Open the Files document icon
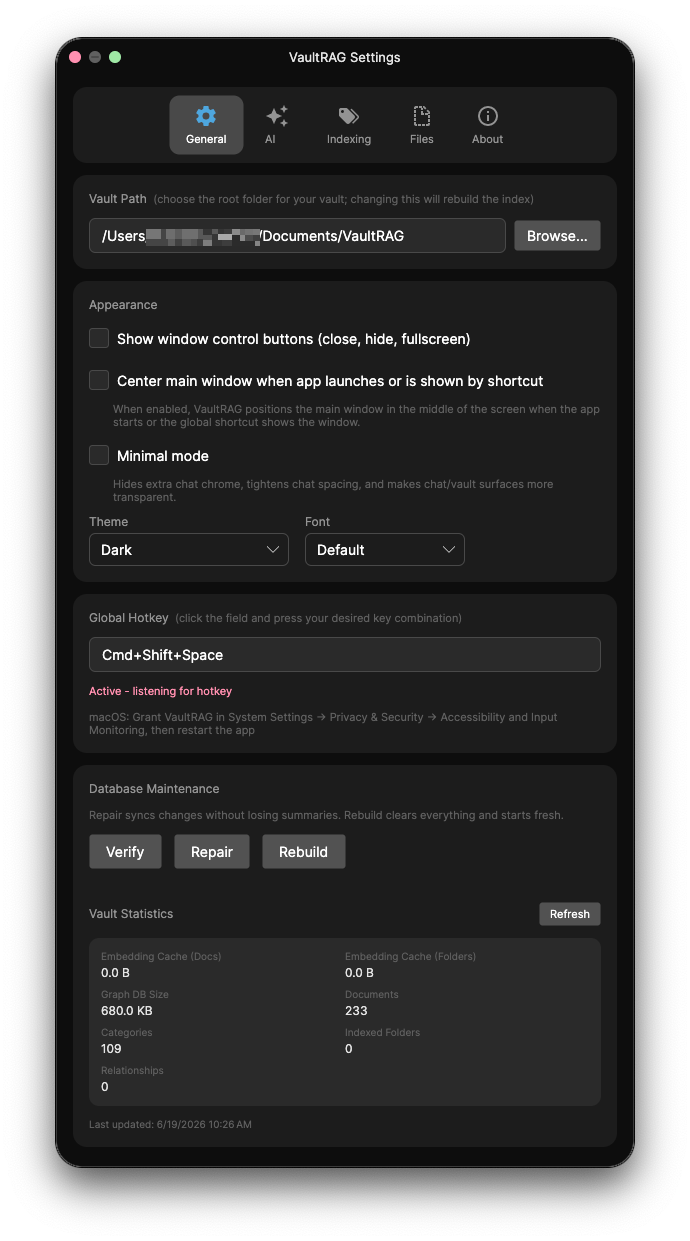The image size is (690, 1241). (422, 116)
